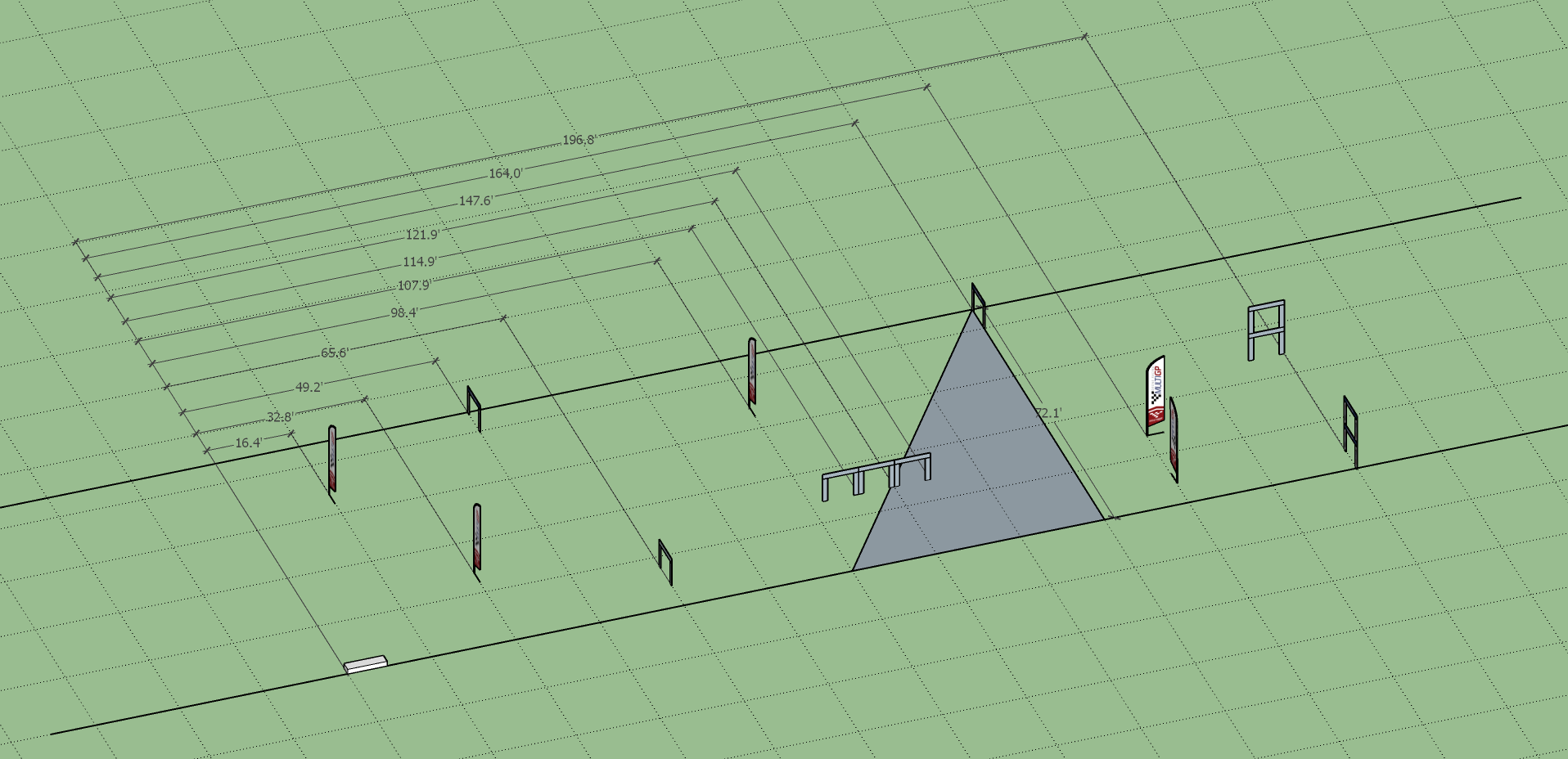Viewport: 1568px width, 759px height.
Task: Click the 107.9' dimension label
Action: click(414, 285)
